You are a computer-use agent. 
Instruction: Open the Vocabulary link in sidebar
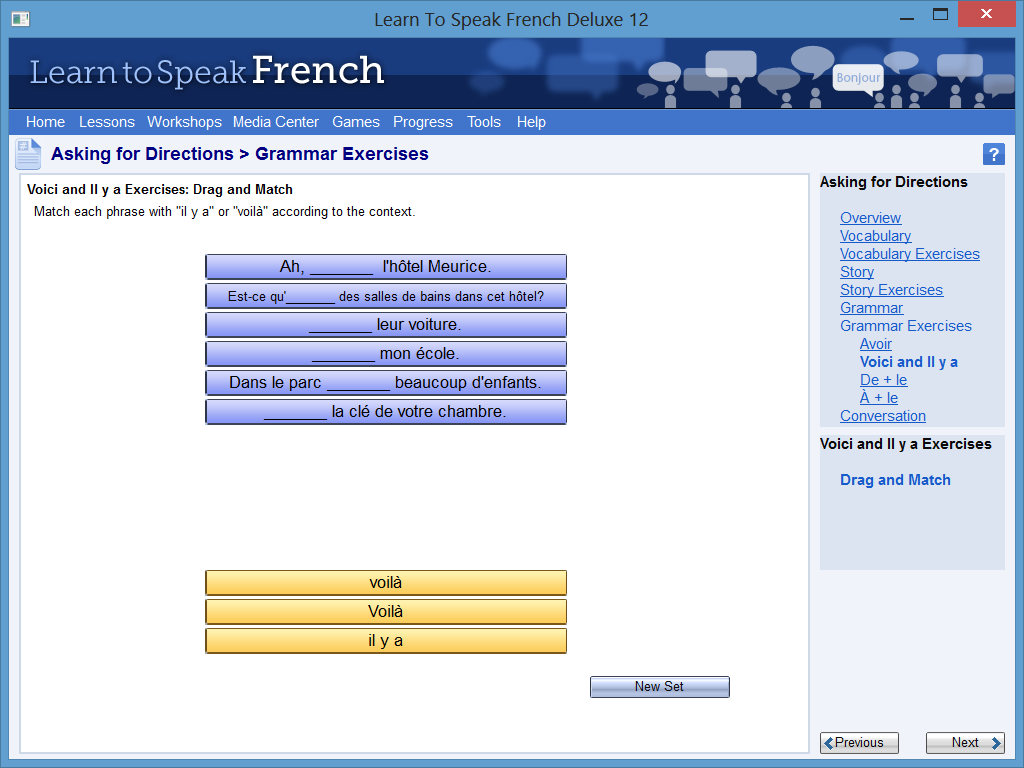click(x=875, y=236)
